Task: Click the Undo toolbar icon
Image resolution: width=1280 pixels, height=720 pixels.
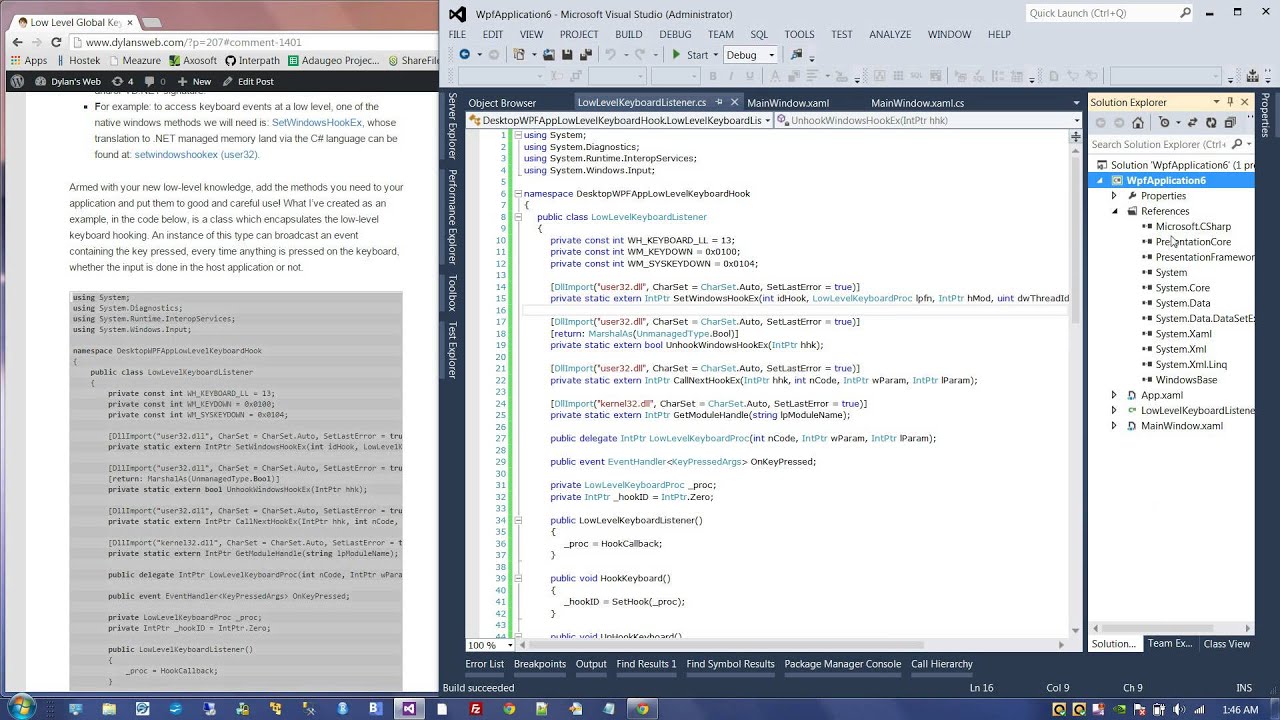Action: click(611, 55)
